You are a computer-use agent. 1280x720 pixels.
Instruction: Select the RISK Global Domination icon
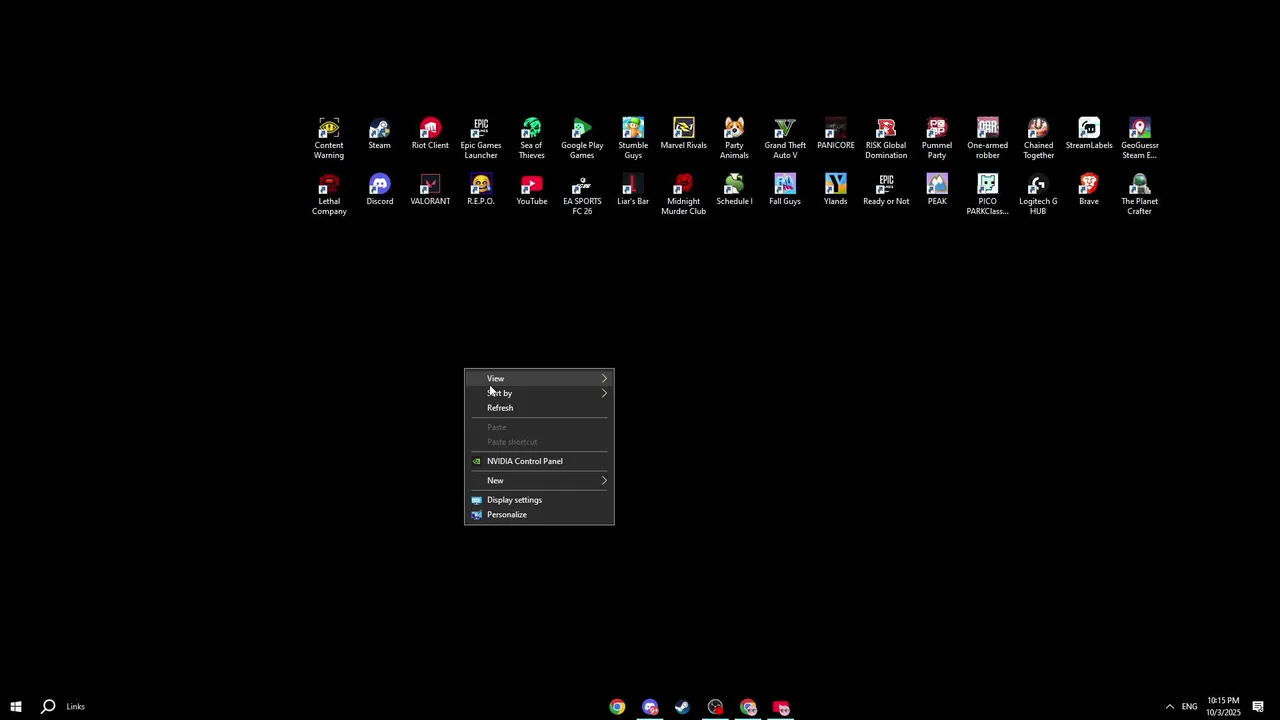click(x=886, y=139)
